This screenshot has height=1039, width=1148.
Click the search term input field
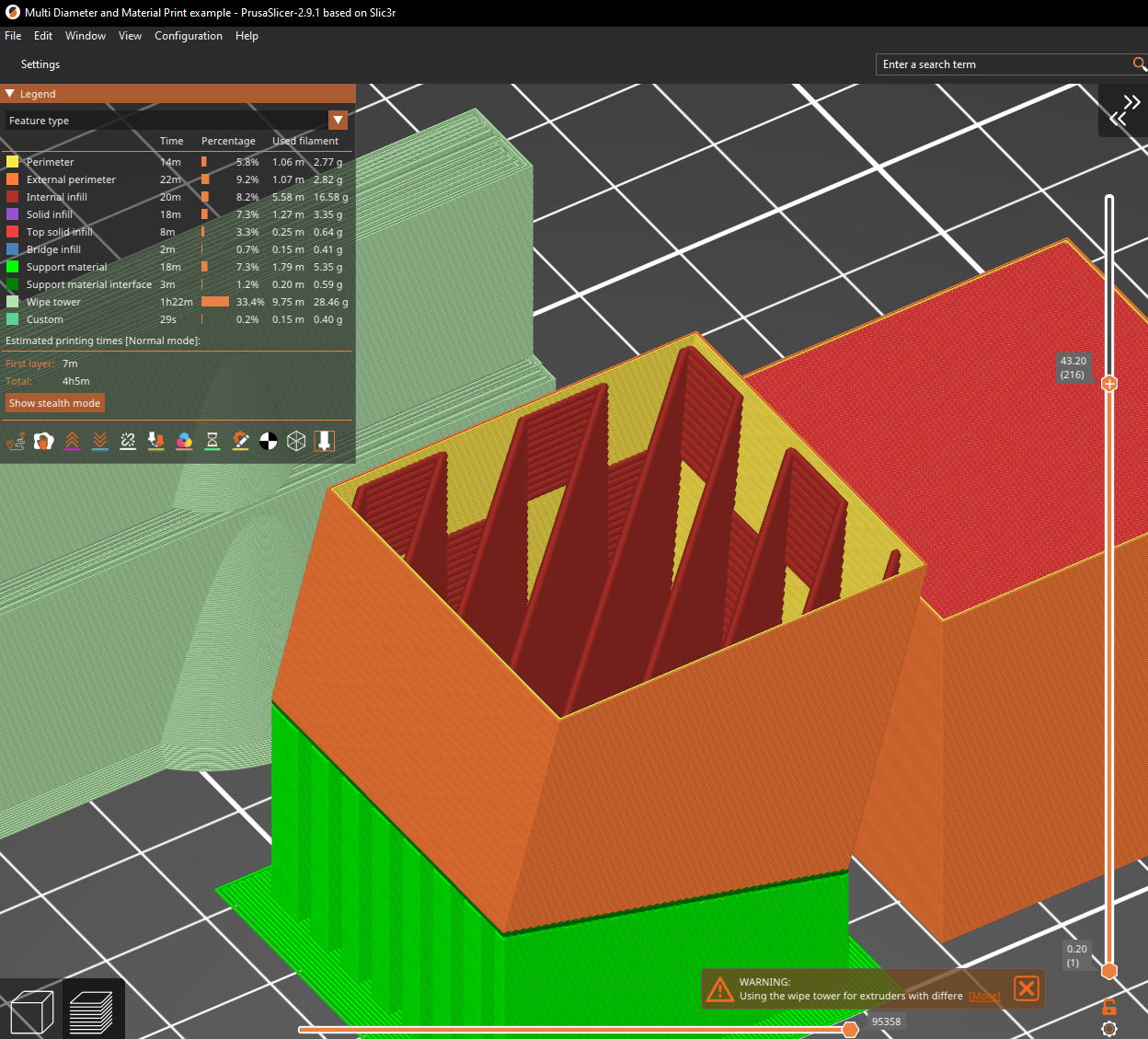[x=1004, y=64]
